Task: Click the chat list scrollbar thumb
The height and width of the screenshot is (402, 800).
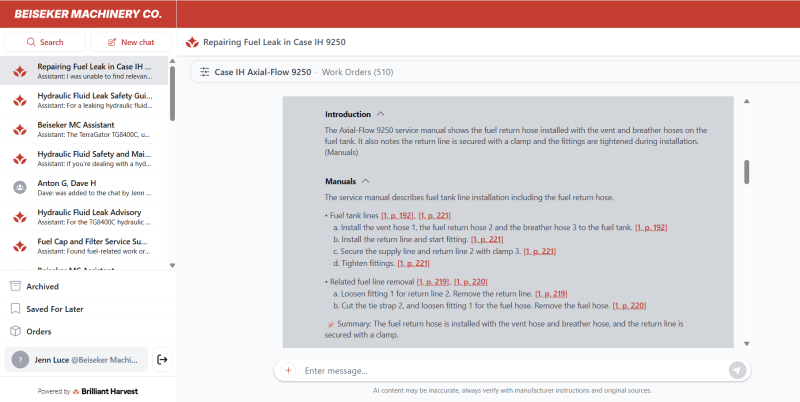Action: pos(172,93)
